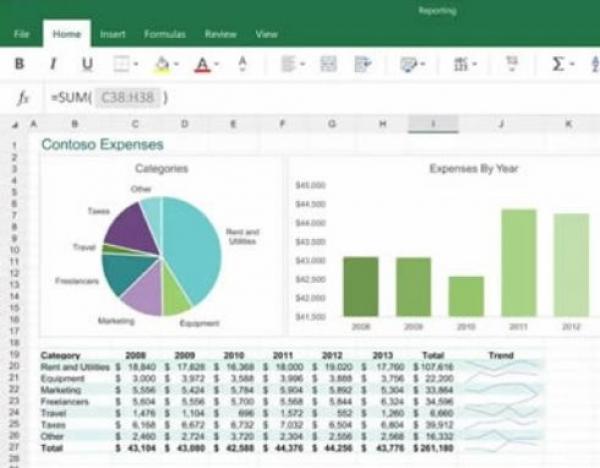Screen dimensions: 600x468
Task: Click the Category header cell
Action: tap(60, 355)
